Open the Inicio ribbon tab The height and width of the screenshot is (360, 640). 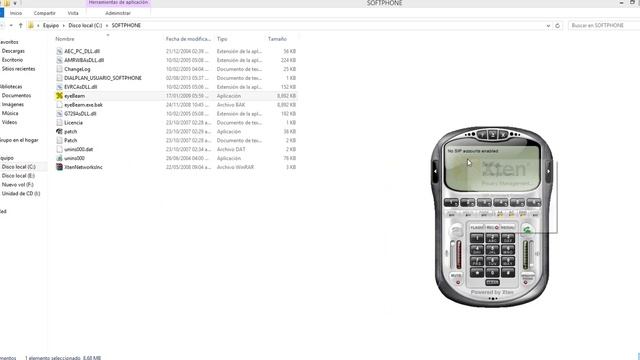click(16, 13)
